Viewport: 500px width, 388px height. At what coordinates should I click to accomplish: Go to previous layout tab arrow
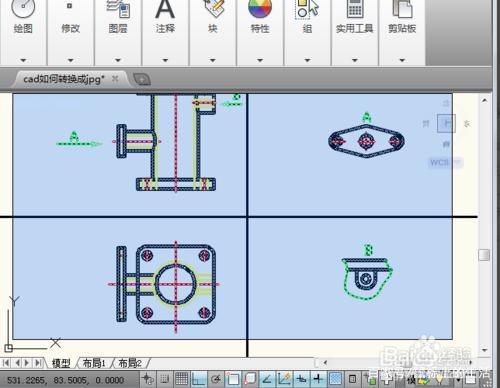pyautogui.click(x=17, y=363)
